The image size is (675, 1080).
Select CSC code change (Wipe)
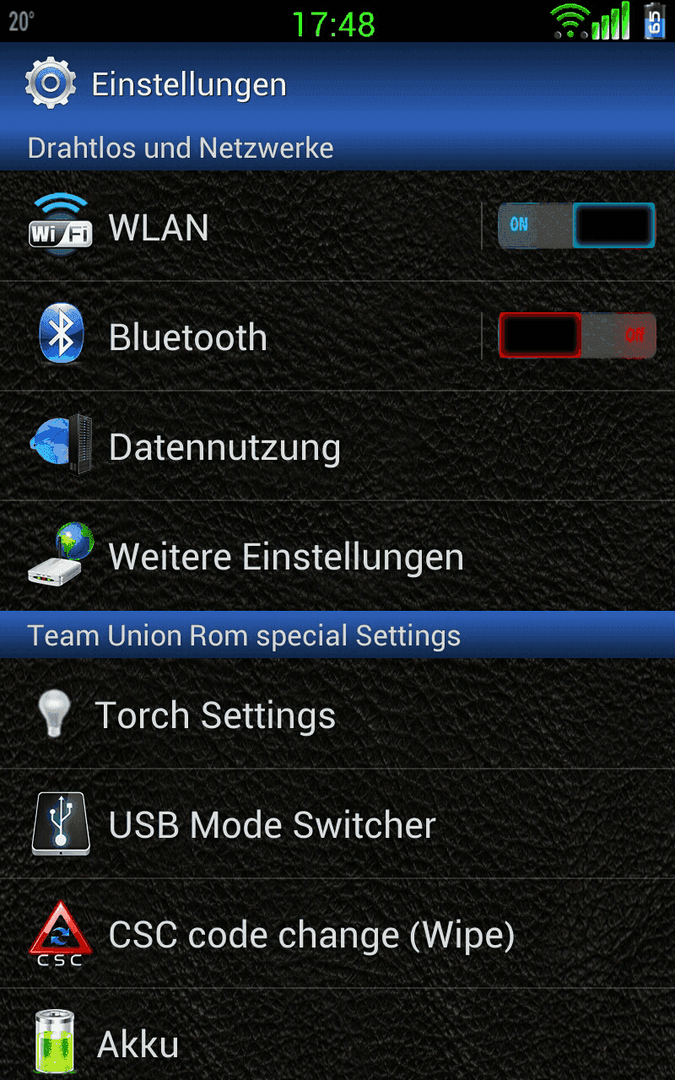338,934
